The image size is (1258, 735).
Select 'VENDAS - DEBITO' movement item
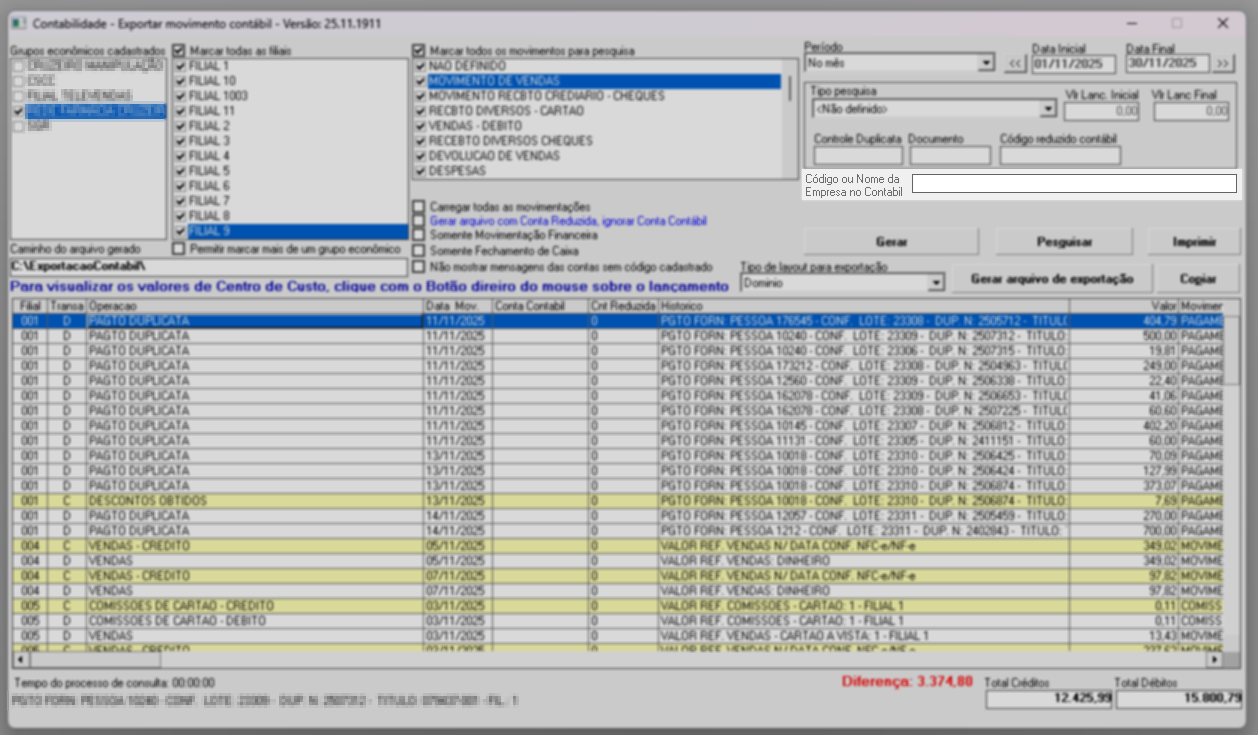pyautogui.click(x=474, y=126)
